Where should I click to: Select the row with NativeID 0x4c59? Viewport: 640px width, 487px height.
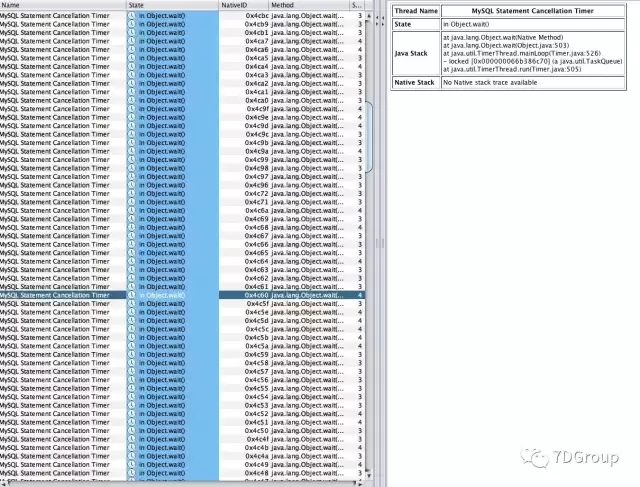(182, 354)
